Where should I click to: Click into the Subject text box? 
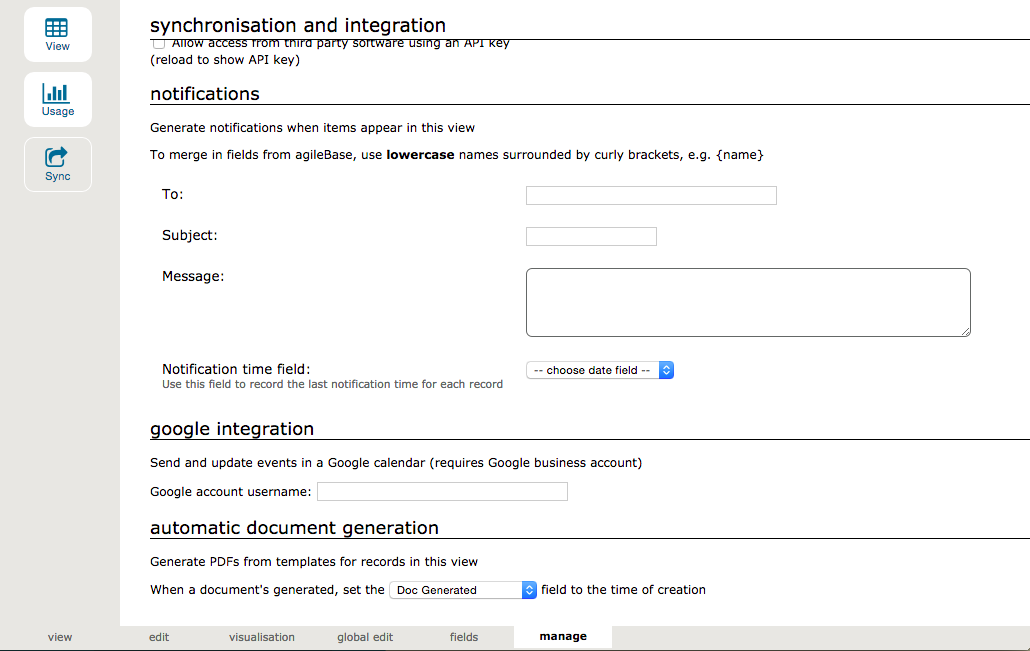pos(591,237)
